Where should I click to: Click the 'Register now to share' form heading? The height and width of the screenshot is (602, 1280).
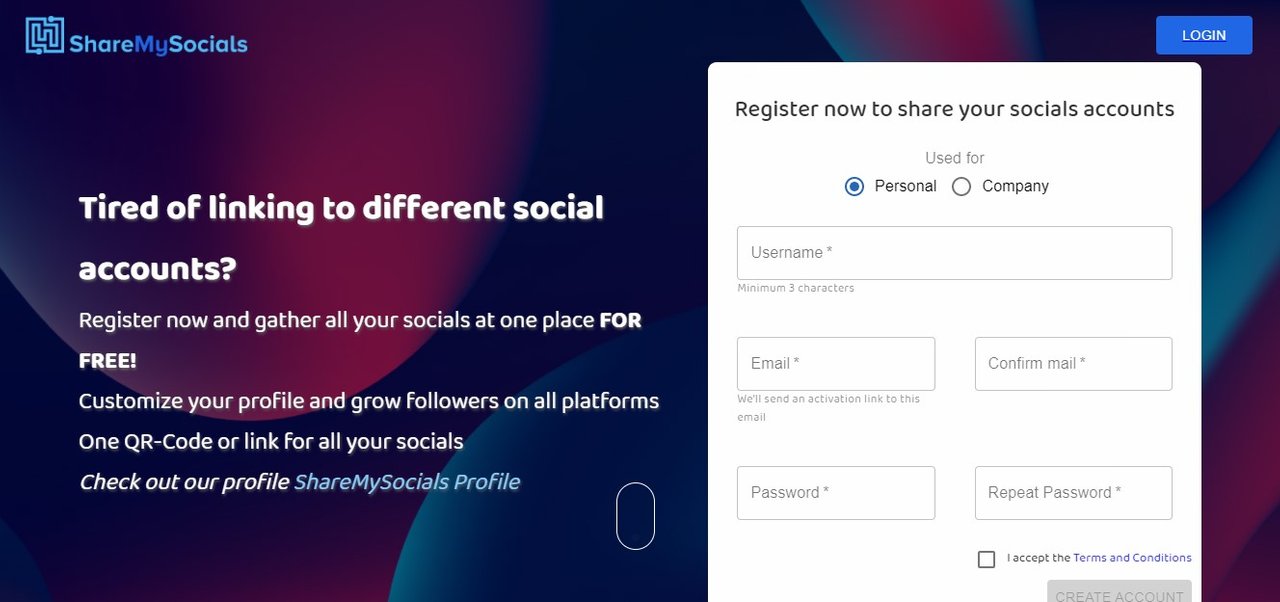954,109
